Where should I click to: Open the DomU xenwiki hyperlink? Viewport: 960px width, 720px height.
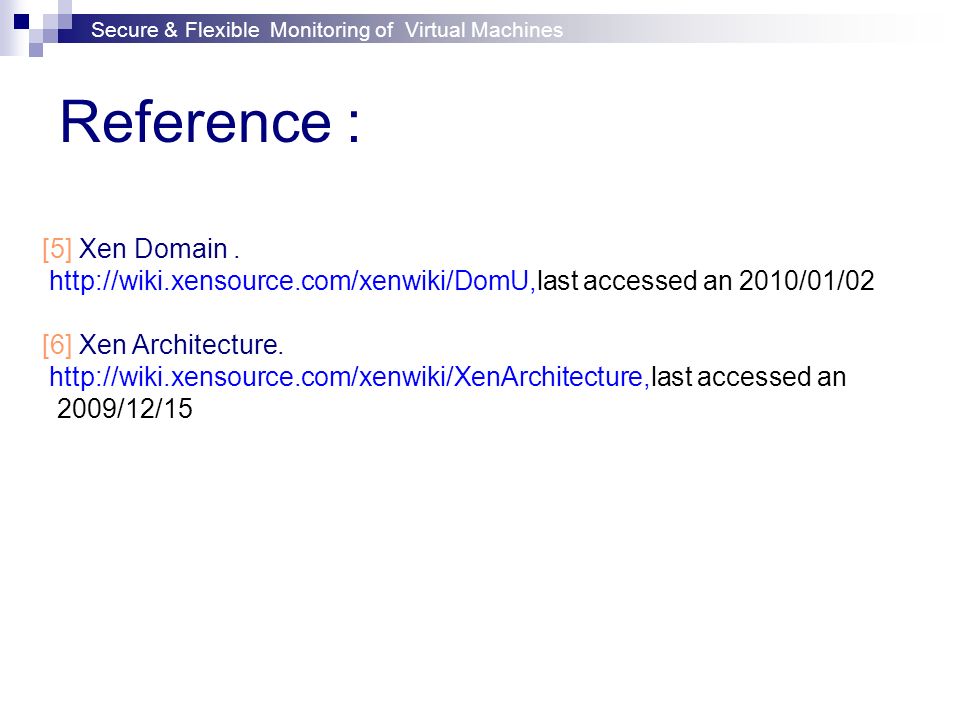[291, 281]
